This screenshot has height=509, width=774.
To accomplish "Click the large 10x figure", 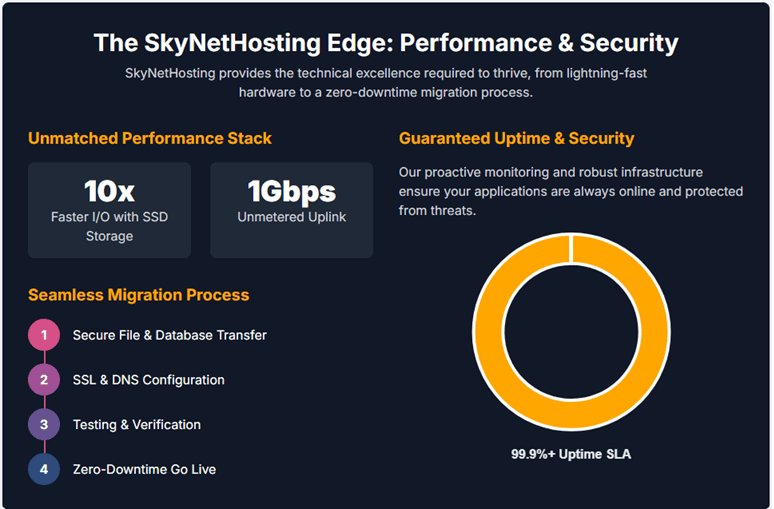I will [109, 191].
